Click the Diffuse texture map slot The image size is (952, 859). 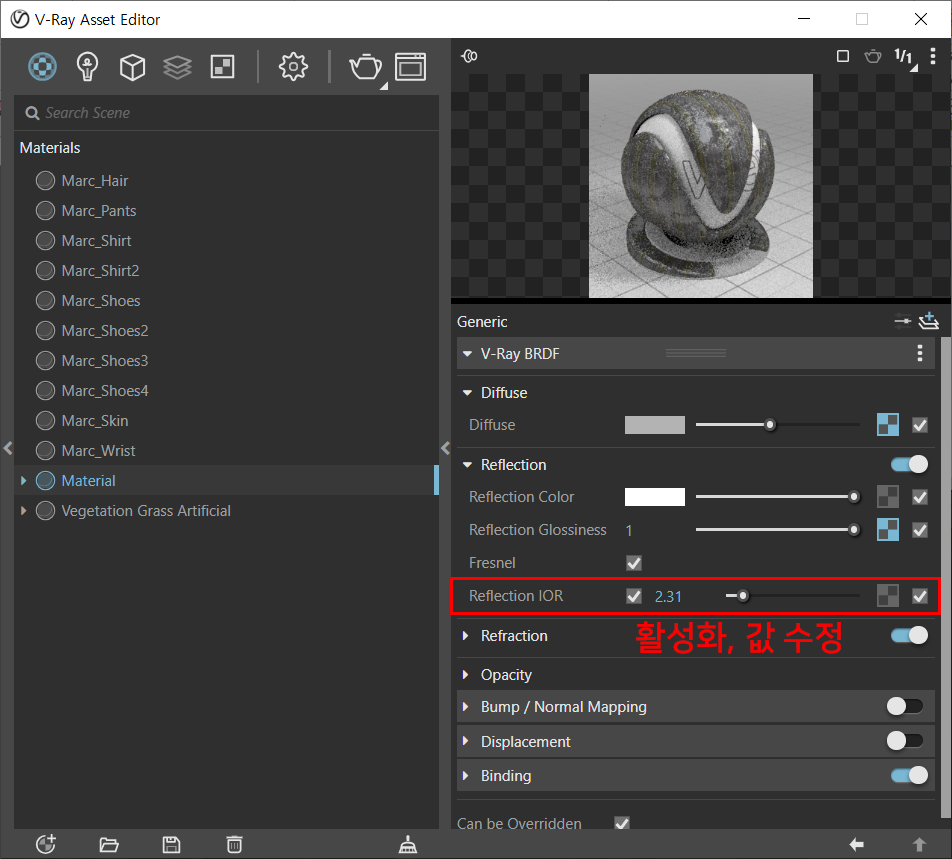888,425
